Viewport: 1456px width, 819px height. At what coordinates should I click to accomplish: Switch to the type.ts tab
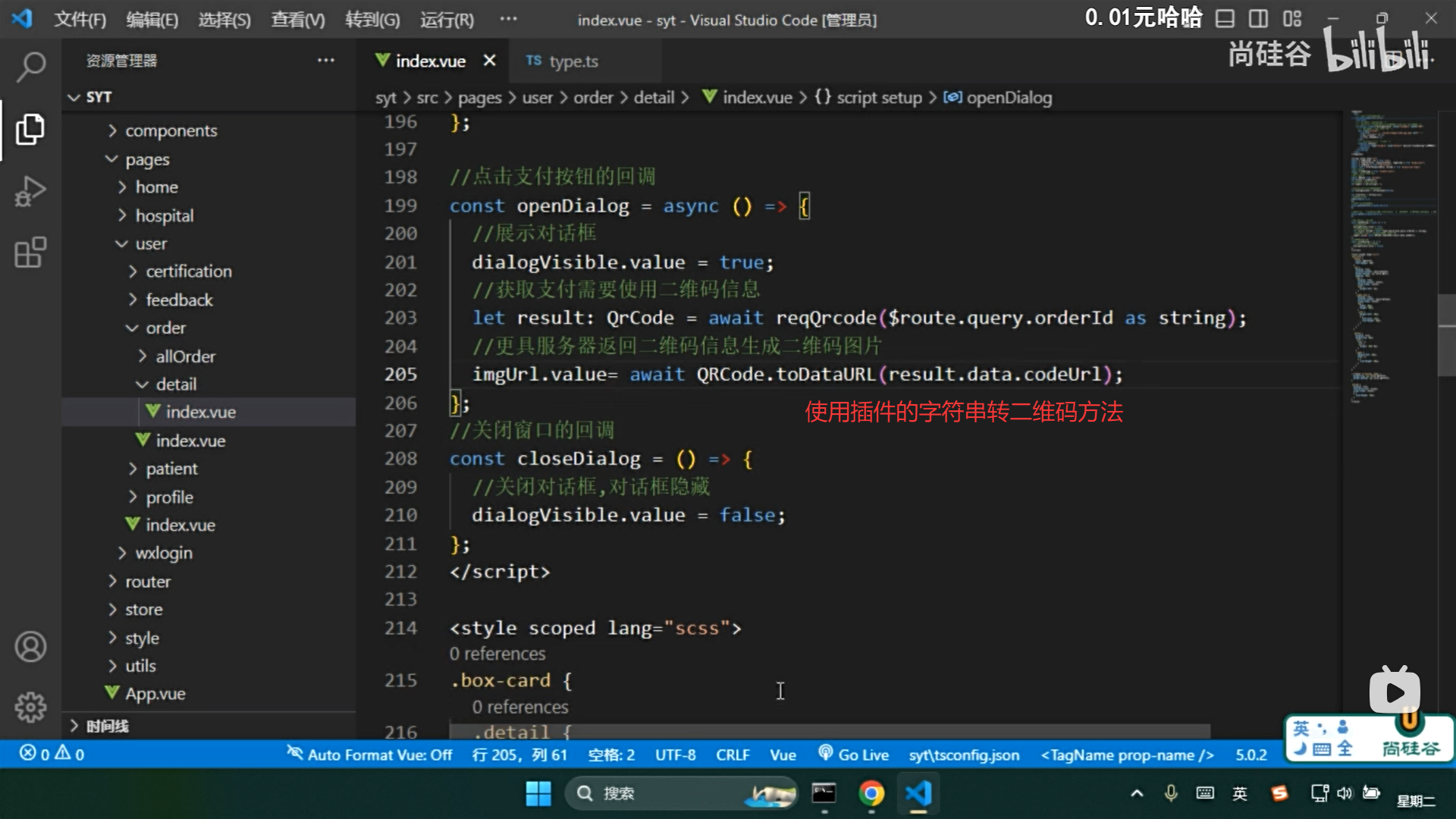(x=573, y=61)
